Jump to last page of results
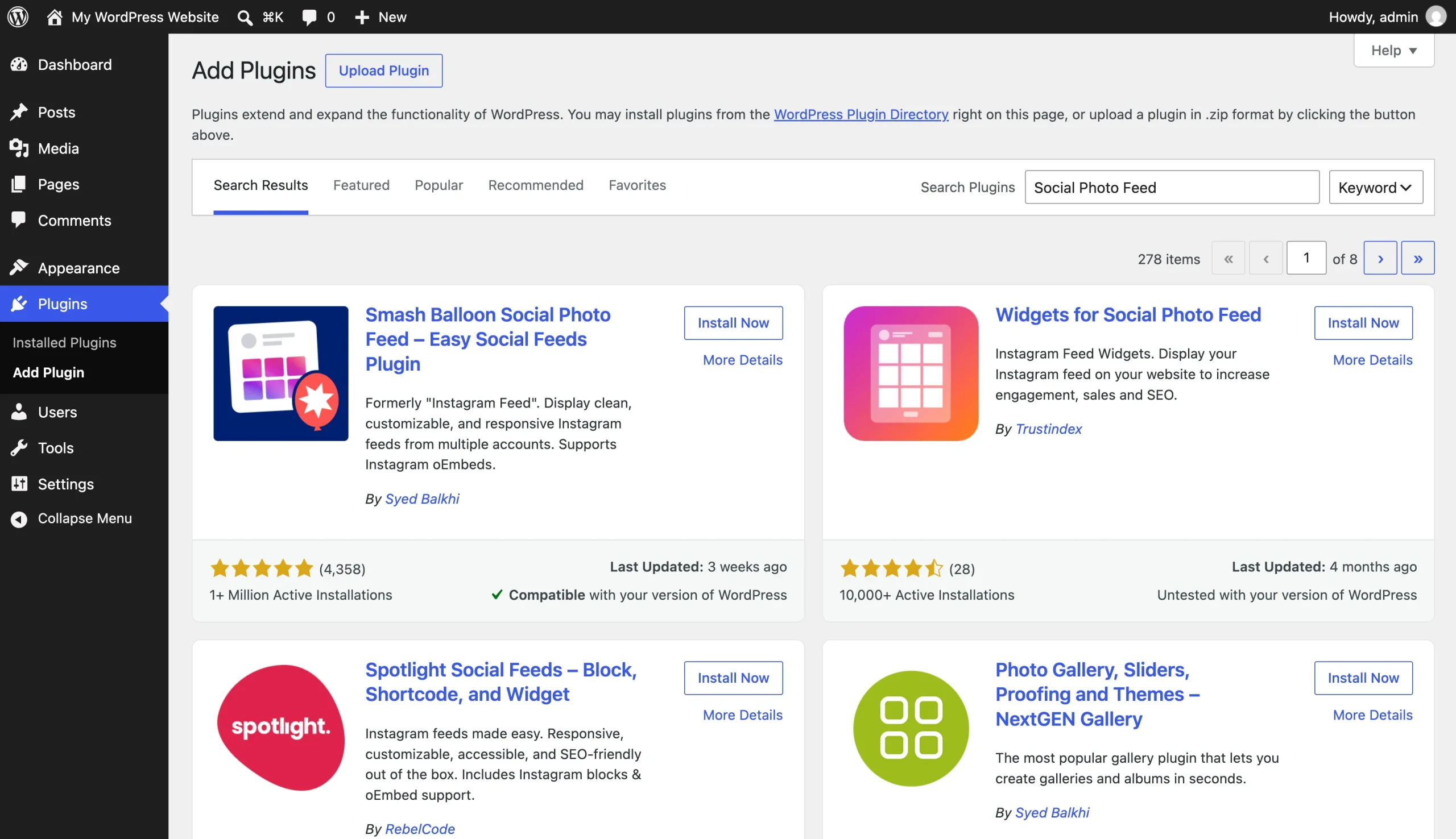Screen dimensions: 1456x839 1417,258
